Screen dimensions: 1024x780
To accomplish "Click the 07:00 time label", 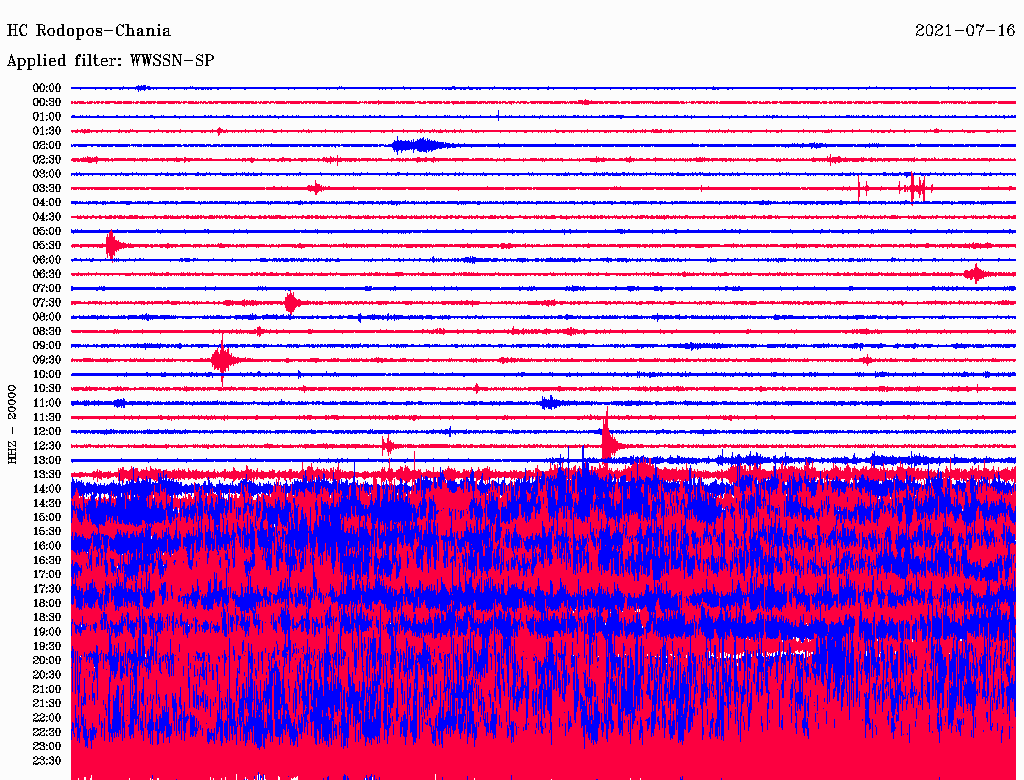I will click(47, 288).
